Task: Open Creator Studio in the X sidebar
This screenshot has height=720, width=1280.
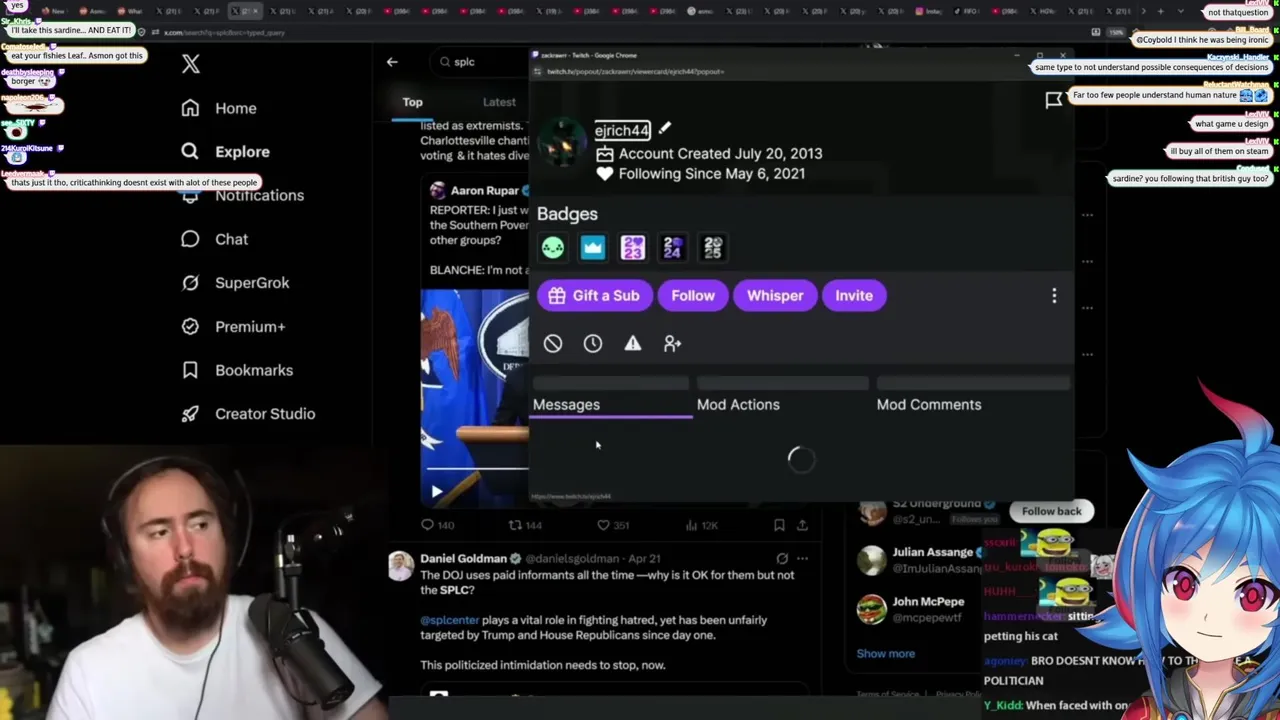Action: pyautogui.click(x=247, y=414)
